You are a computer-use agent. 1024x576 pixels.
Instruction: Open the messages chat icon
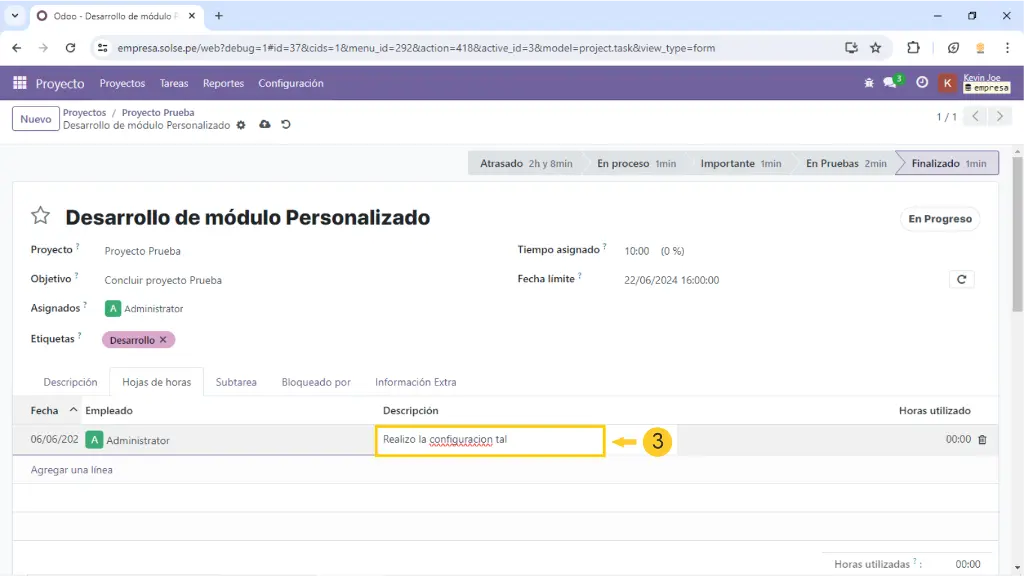[x=890, y=83]
